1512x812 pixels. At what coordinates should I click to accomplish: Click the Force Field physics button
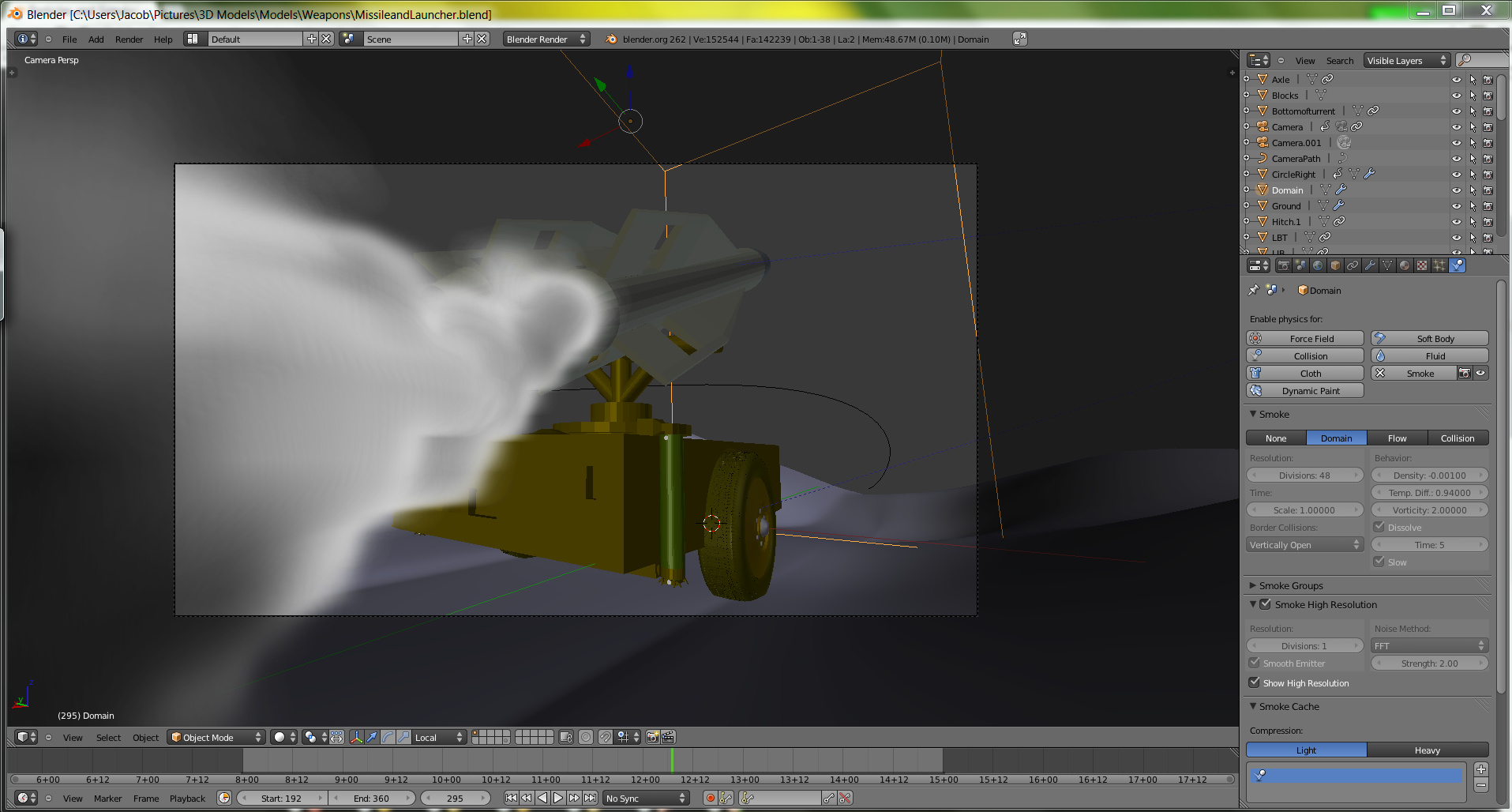1304,338
